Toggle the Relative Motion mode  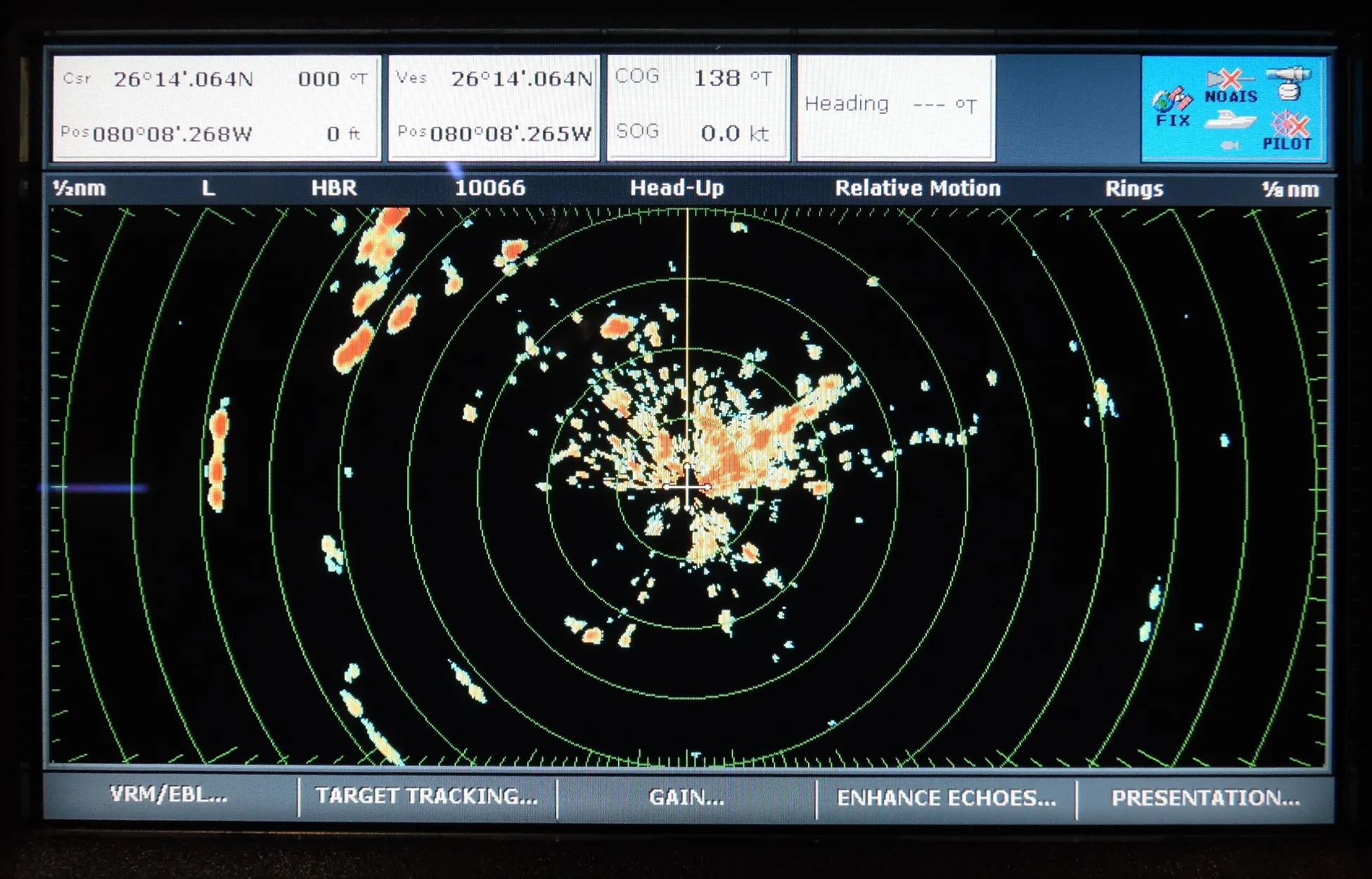(917, 188)
